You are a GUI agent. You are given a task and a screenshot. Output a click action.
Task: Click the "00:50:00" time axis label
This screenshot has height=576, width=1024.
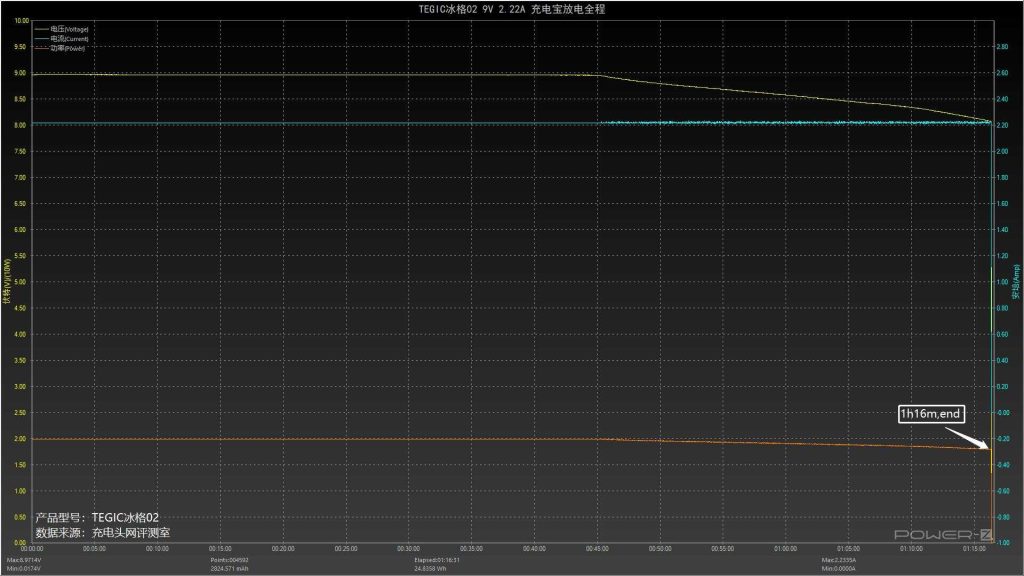click(660, 549)
